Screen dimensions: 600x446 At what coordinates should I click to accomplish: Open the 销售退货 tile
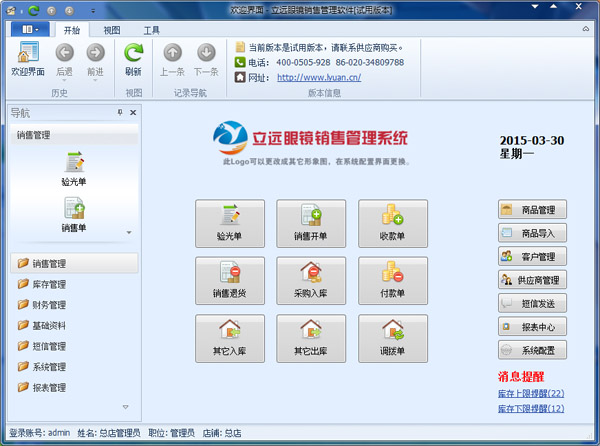[x=230, y=281]
